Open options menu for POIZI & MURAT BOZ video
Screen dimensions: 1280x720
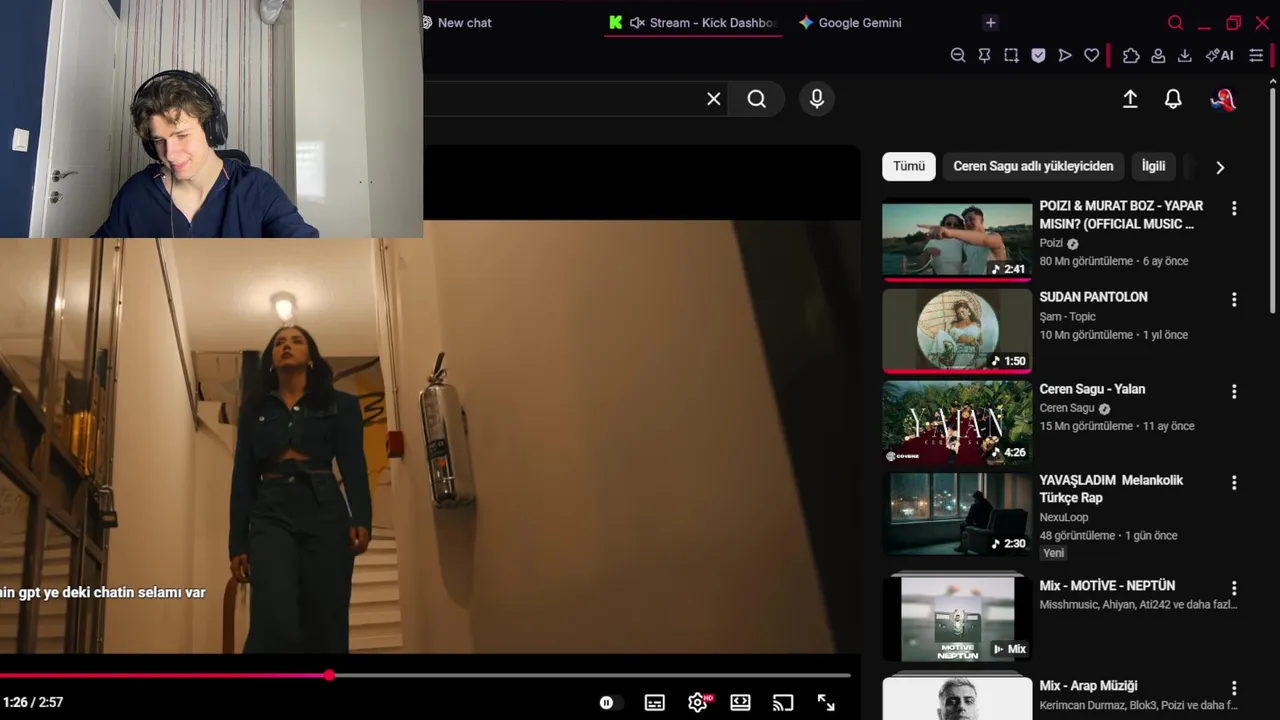click(x=1234, y=208)
